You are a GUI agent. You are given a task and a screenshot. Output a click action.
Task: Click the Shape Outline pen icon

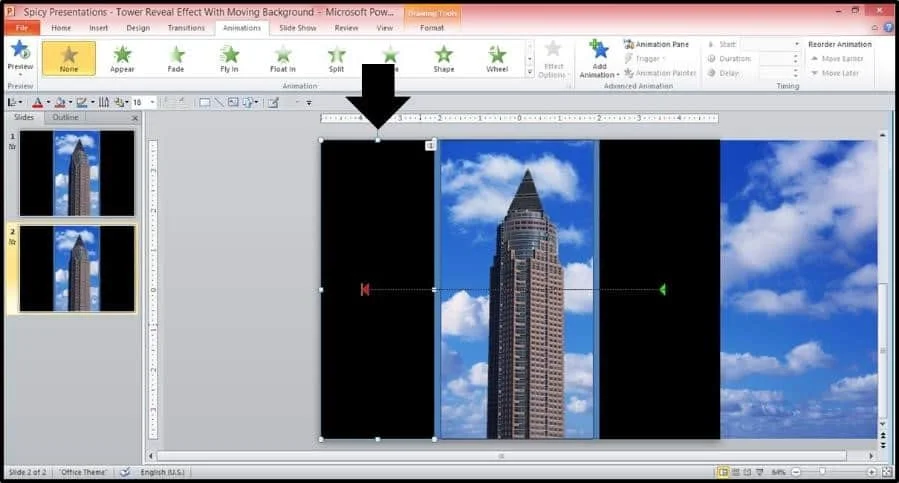tap(81, 102)
